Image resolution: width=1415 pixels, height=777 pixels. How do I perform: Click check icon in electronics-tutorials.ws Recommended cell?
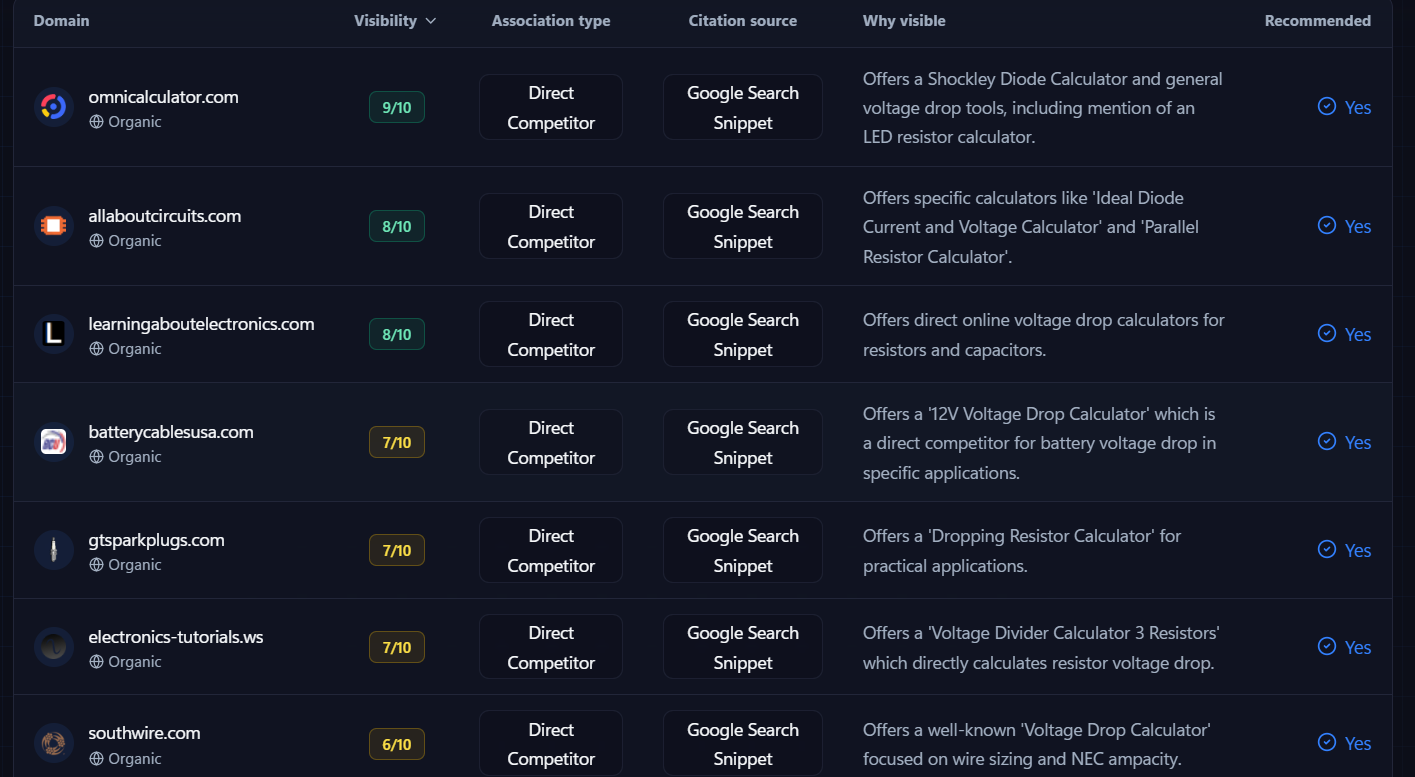(x=1327, y=646)
